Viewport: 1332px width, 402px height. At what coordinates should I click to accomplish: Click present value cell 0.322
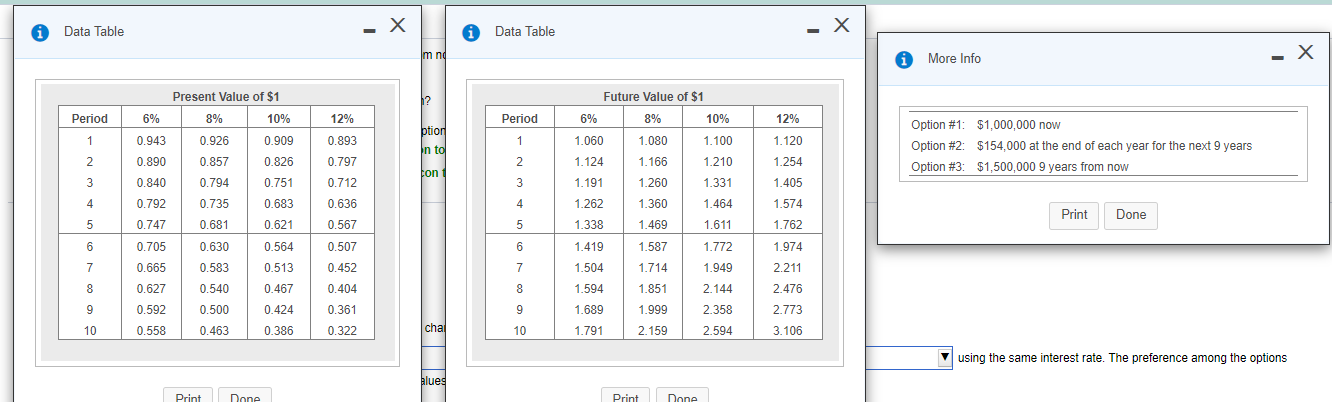point(342,331)
